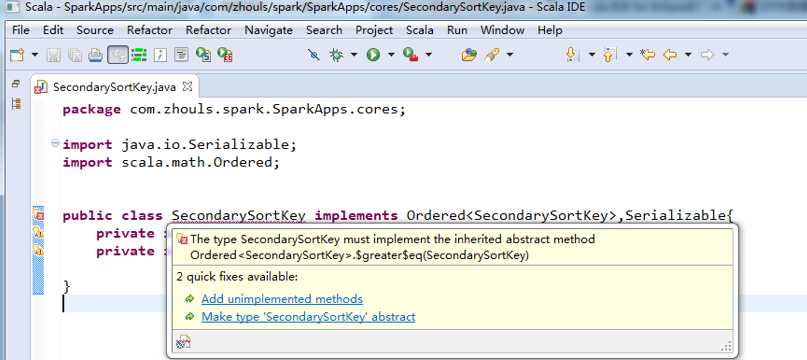Click the text block toolbar icon
Screen dimensions: 807x360
click(181, 55)
